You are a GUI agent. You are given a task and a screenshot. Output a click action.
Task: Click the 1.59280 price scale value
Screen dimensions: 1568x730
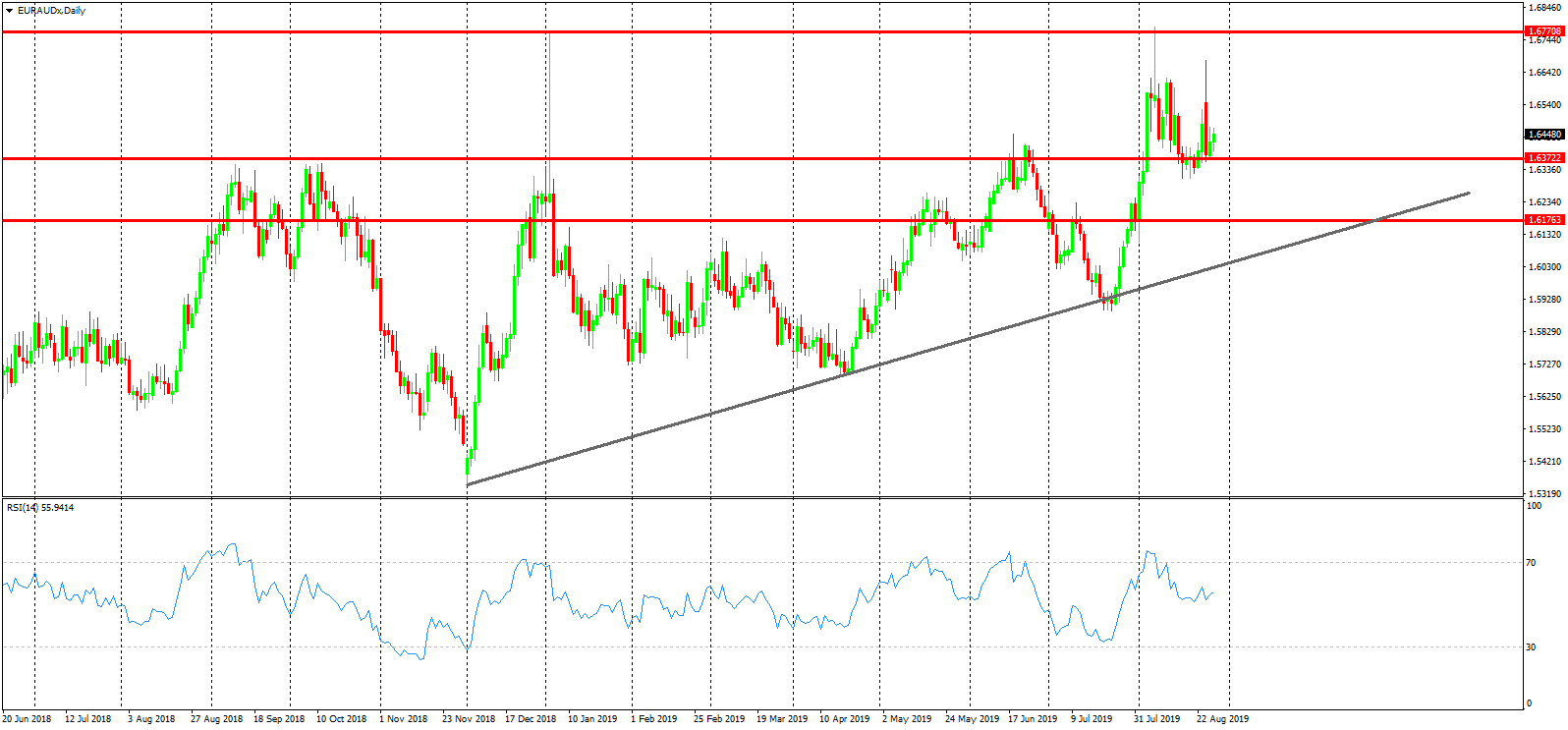tap(1544, 300)
